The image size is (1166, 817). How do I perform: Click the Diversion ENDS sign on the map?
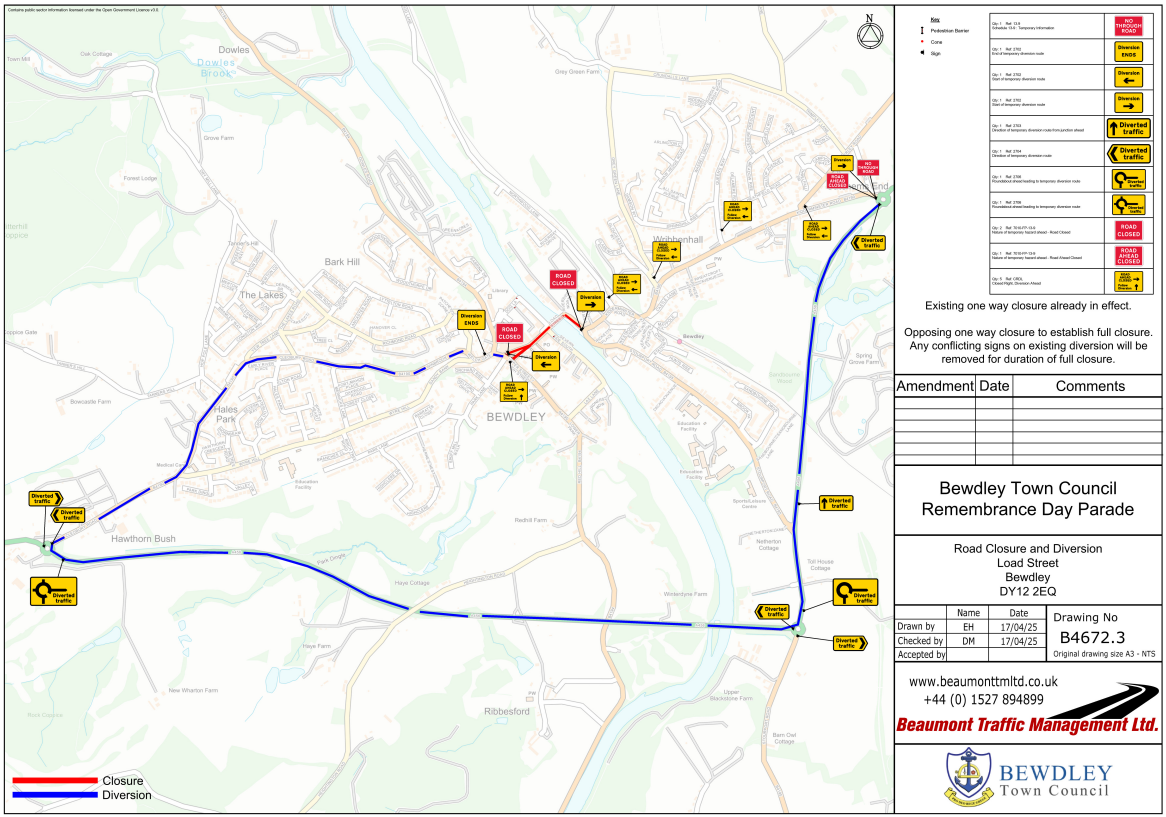click(472, 320)
